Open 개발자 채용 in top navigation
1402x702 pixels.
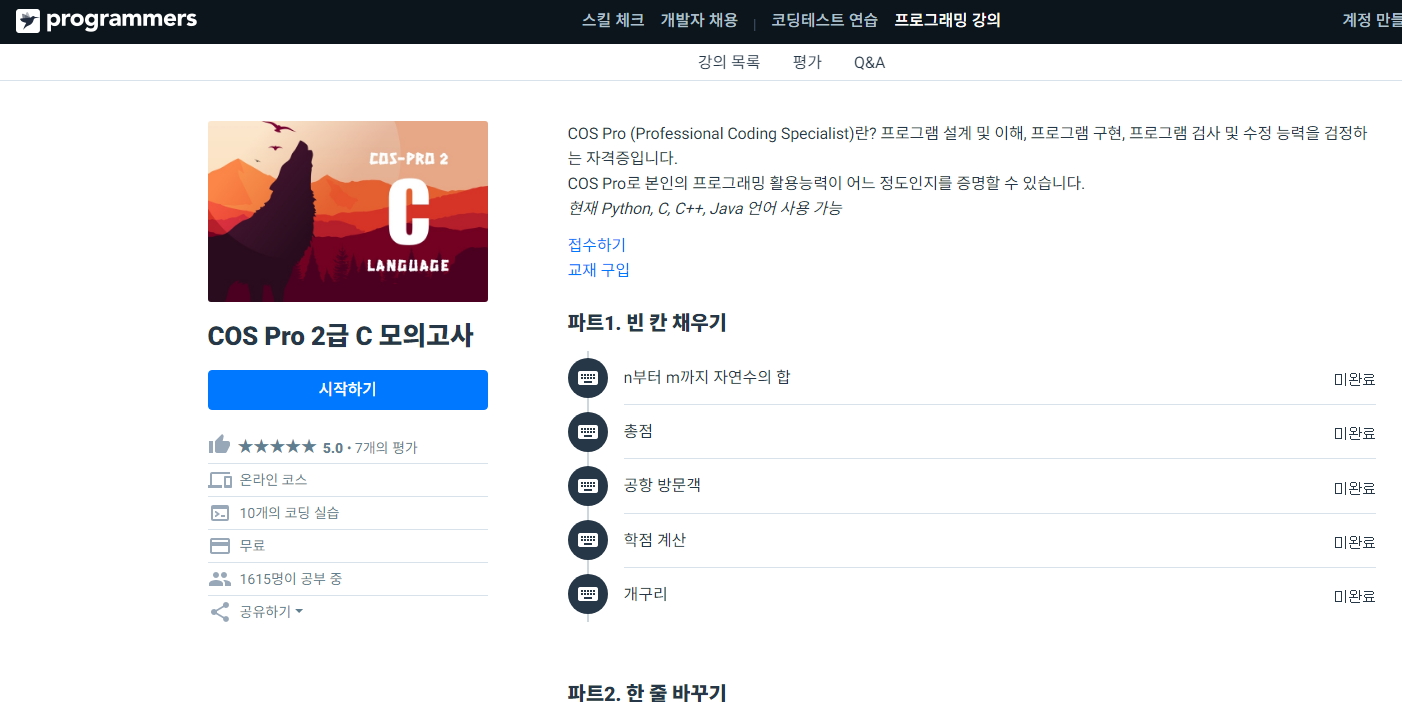click(699, 20)
